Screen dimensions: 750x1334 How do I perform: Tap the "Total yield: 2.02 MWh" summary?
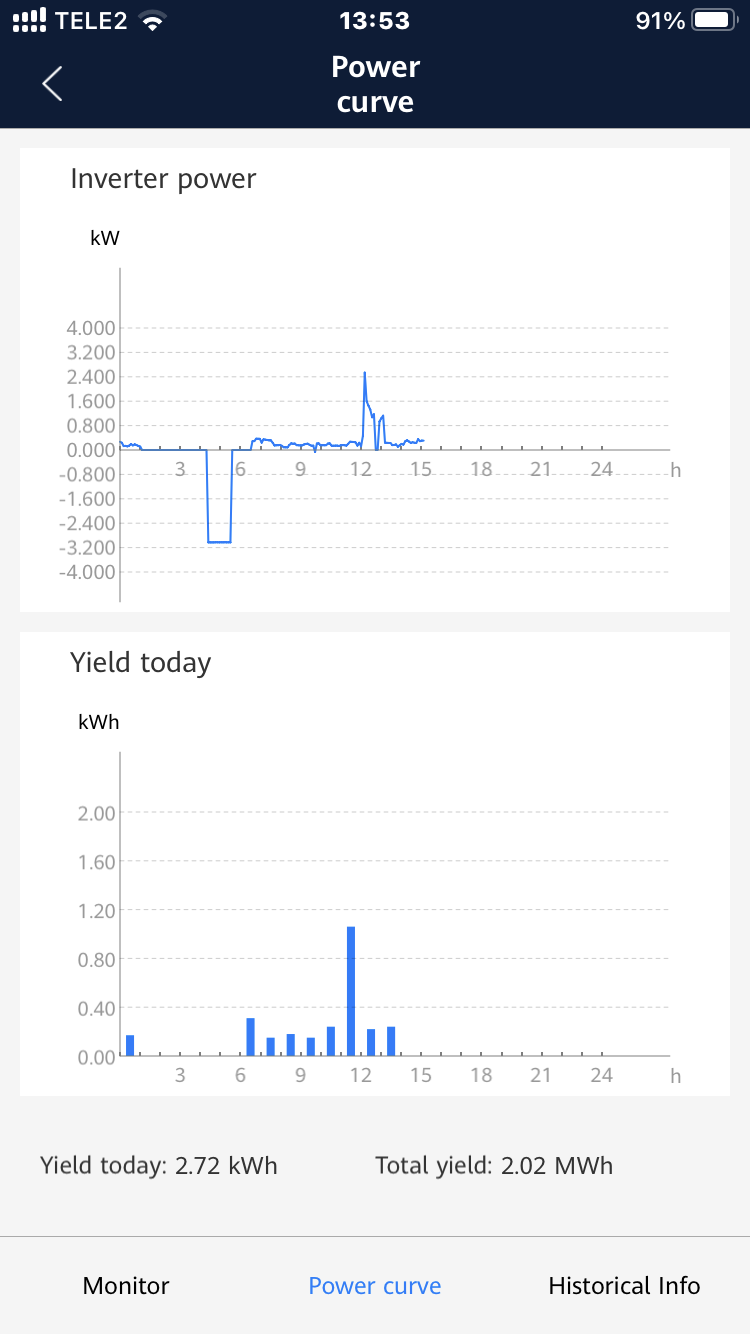(494, 1165)
